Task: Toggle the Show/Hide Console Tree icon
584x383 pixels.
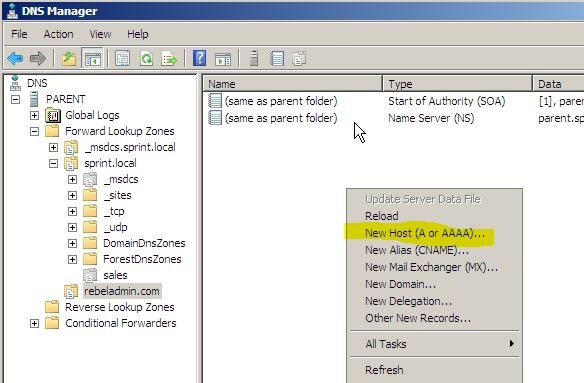Action: 92,58
